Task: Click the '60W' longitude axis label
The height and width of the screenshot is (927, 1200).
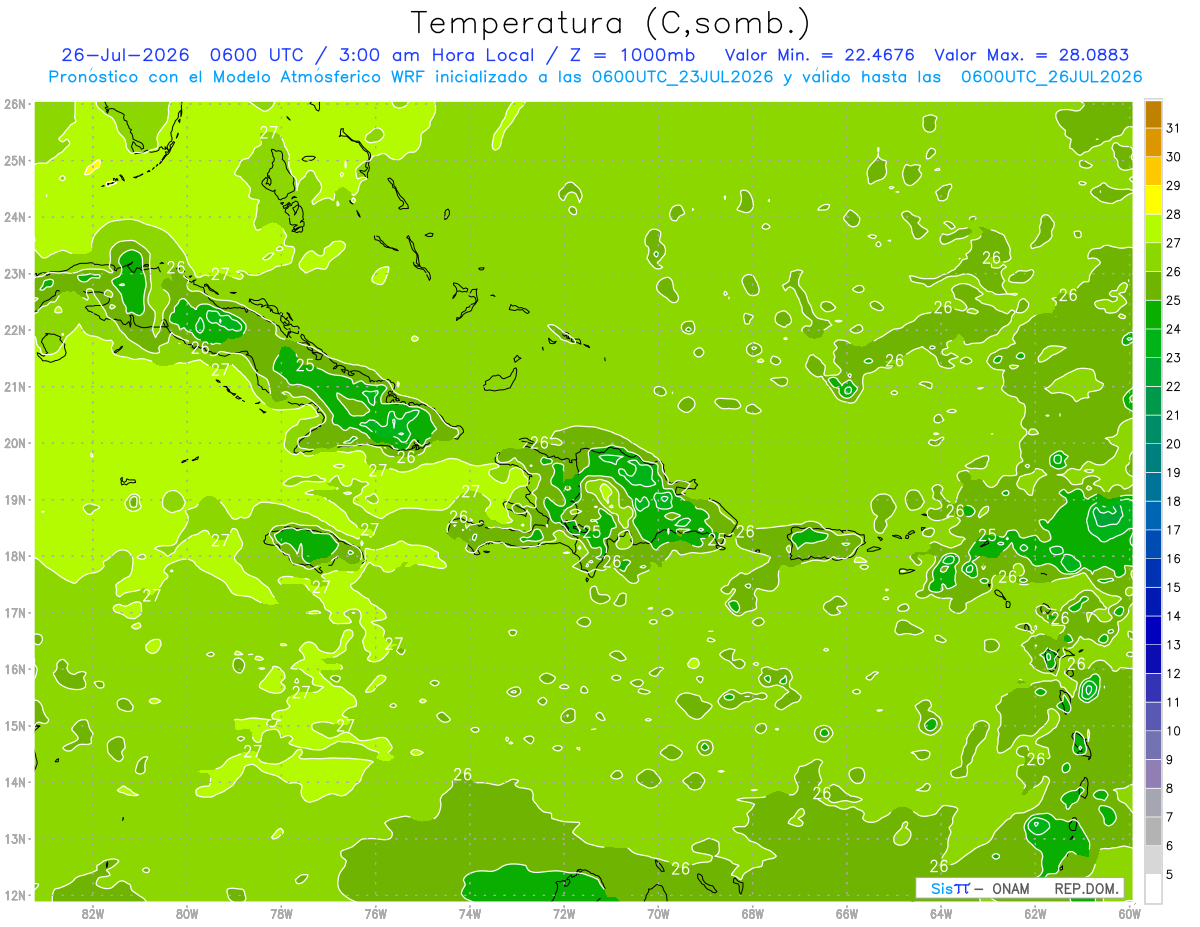Action: pos(1130,913)
